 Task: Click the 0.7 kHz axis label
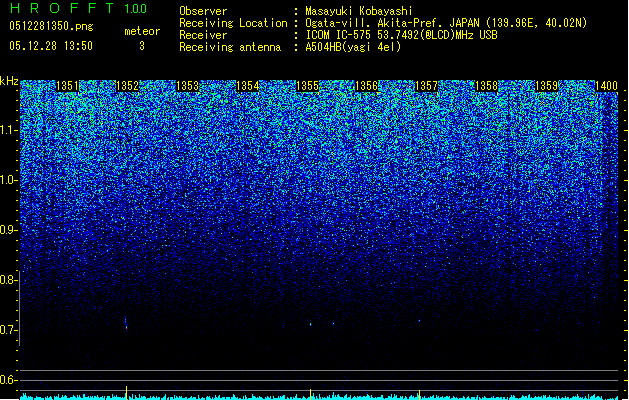[8, 330]
